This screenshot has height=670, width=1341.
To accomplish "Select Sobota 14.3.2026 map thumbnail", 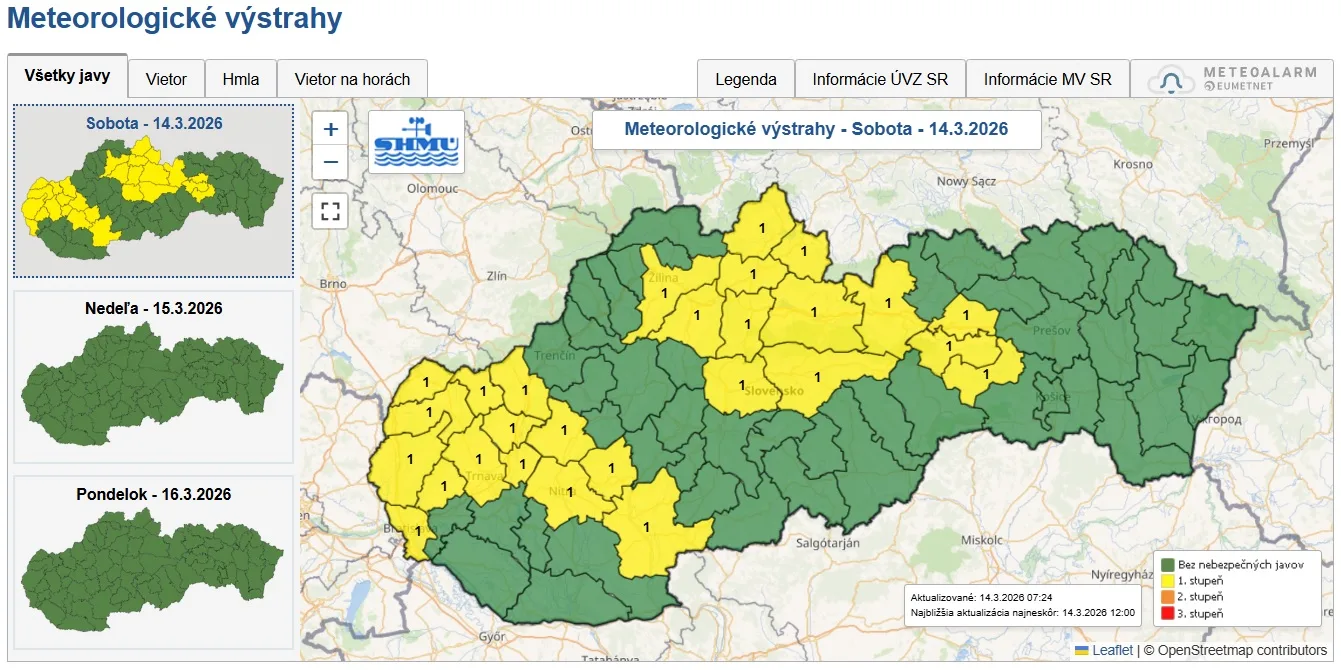I will (153, 190).
